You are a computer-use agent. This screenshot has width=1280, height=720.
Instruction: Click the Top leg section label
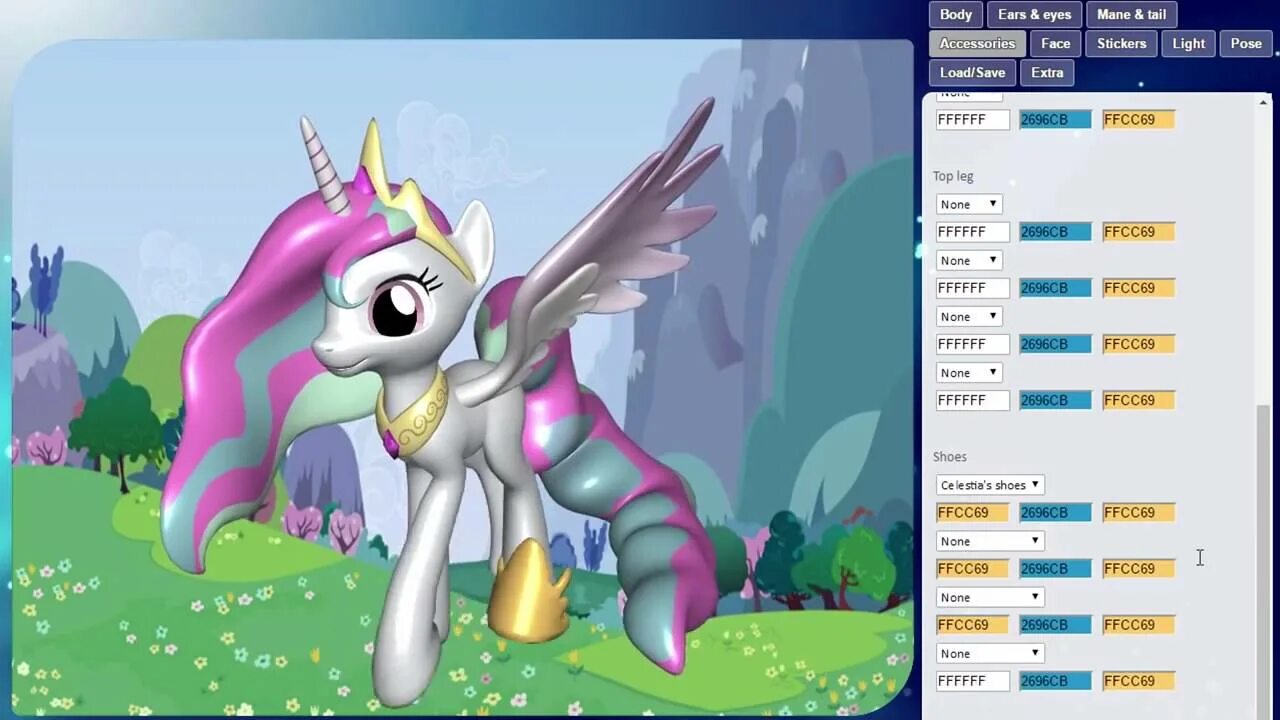[952, 176]
